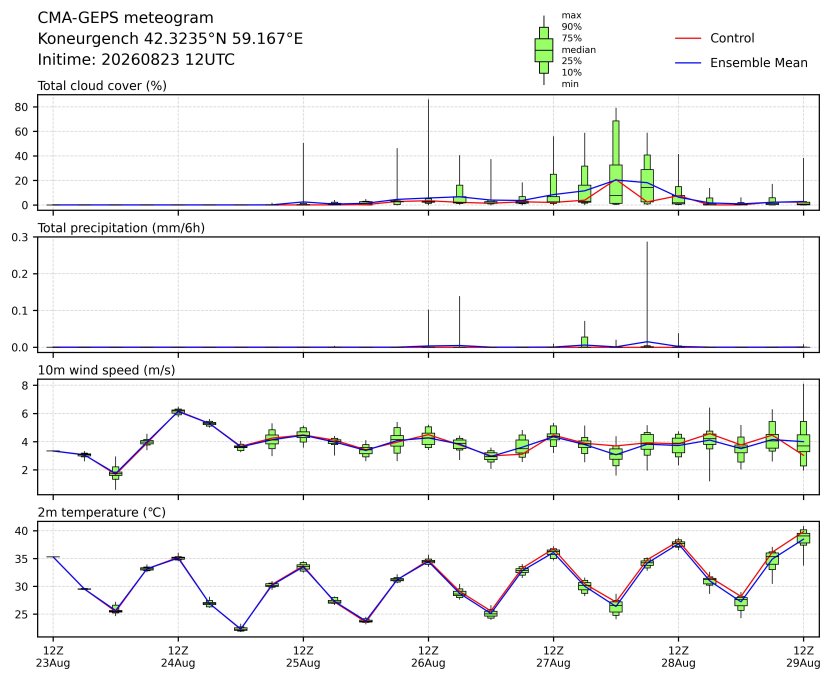Click the '12Z 23Aug' time axis label
This screenshot has width=832, height=680.
tap(53, 657)
